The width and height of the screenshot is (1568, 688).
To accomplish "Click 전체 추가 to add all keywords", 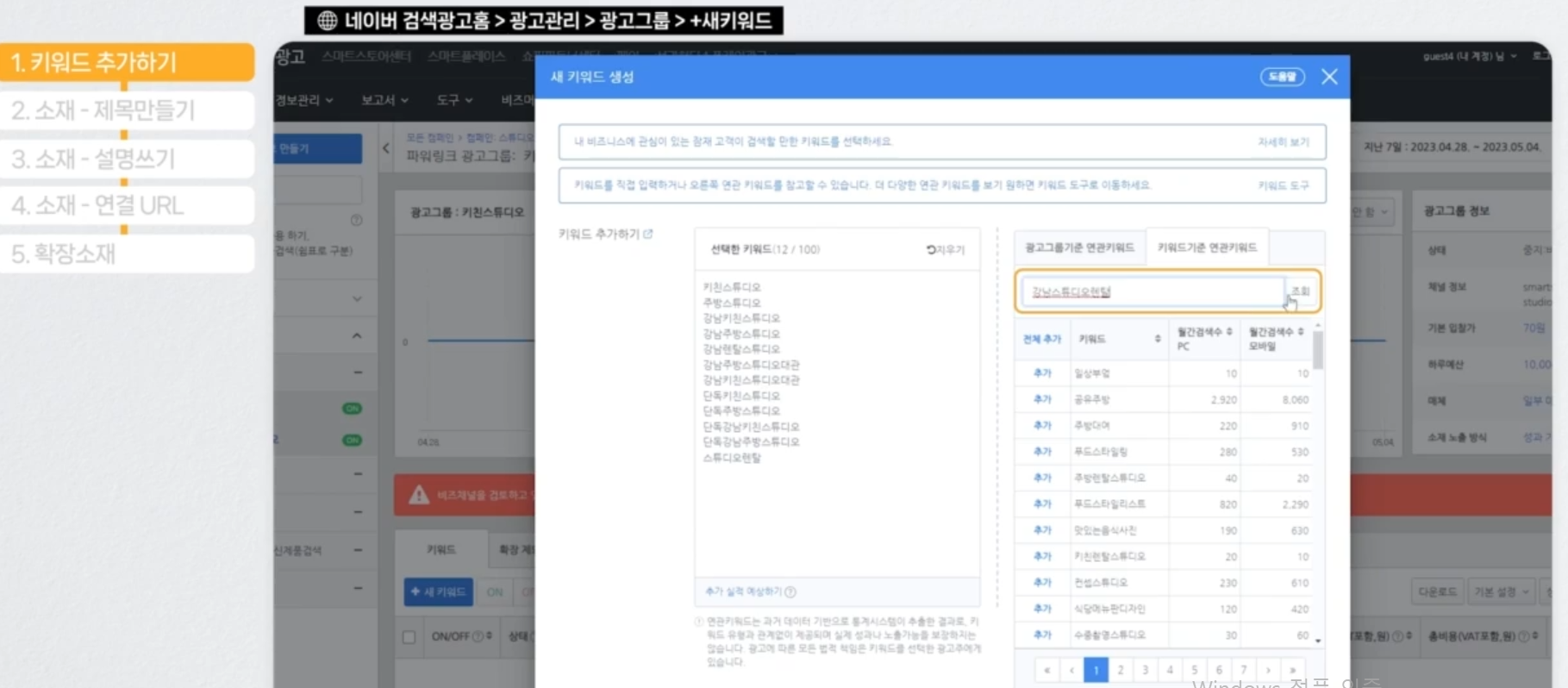I will (1041, 339).
